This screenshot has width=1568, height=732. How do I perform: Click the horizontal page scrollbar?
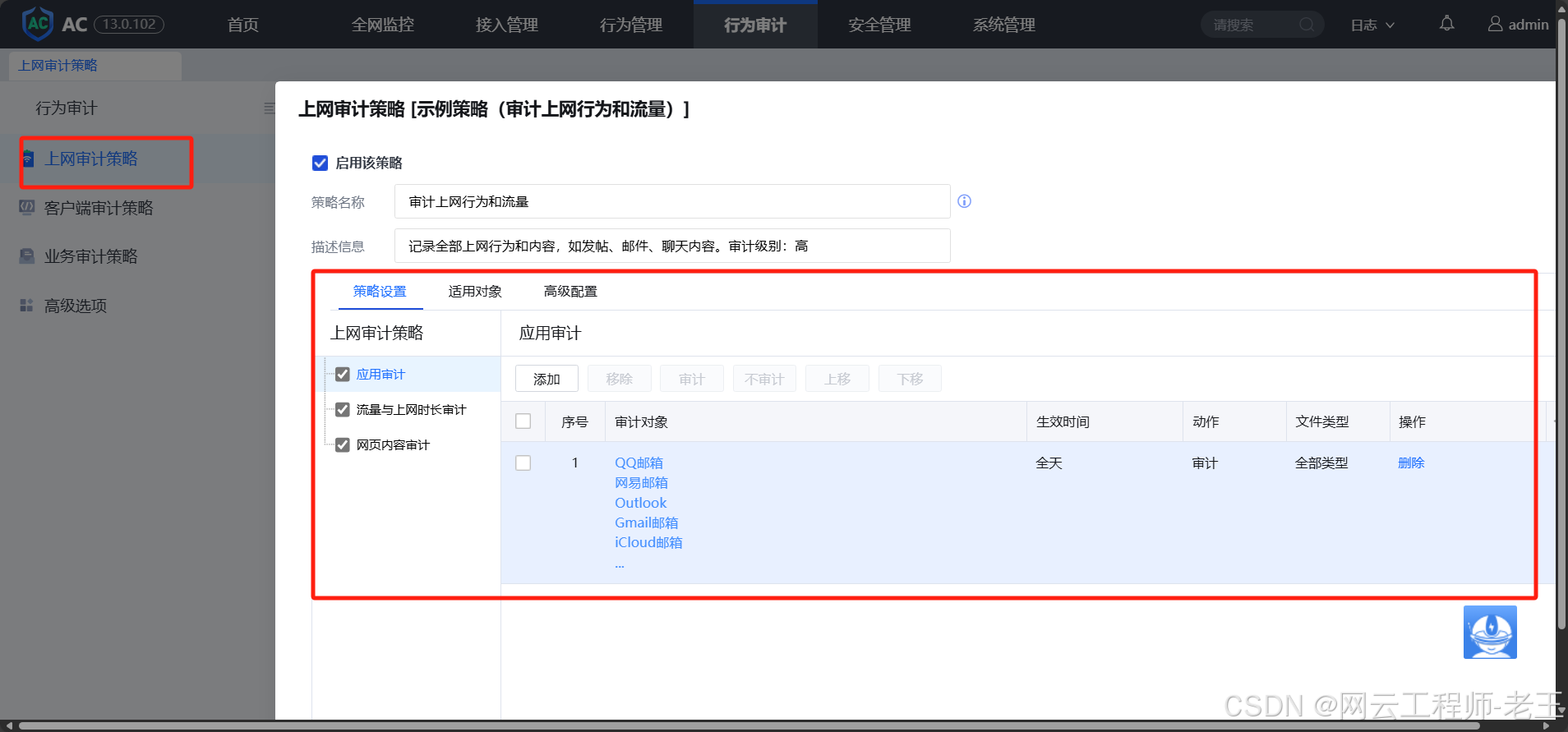[x=748, y=726]
